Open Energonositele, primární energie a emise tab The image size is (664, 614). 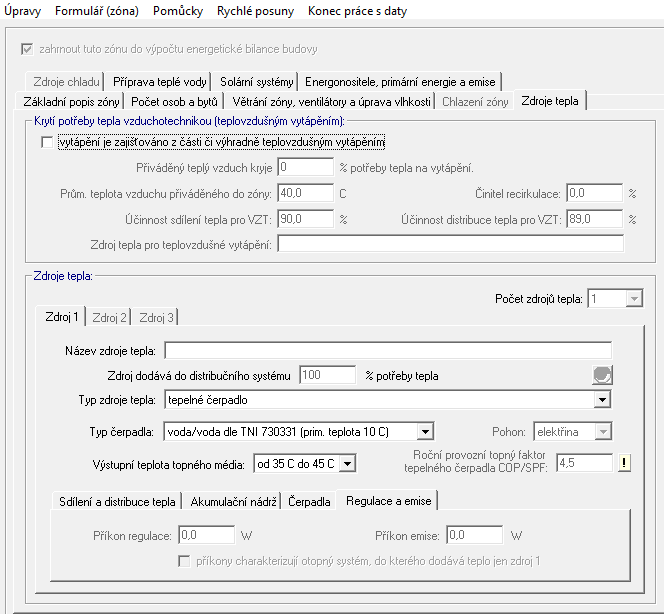coord(400,82)
